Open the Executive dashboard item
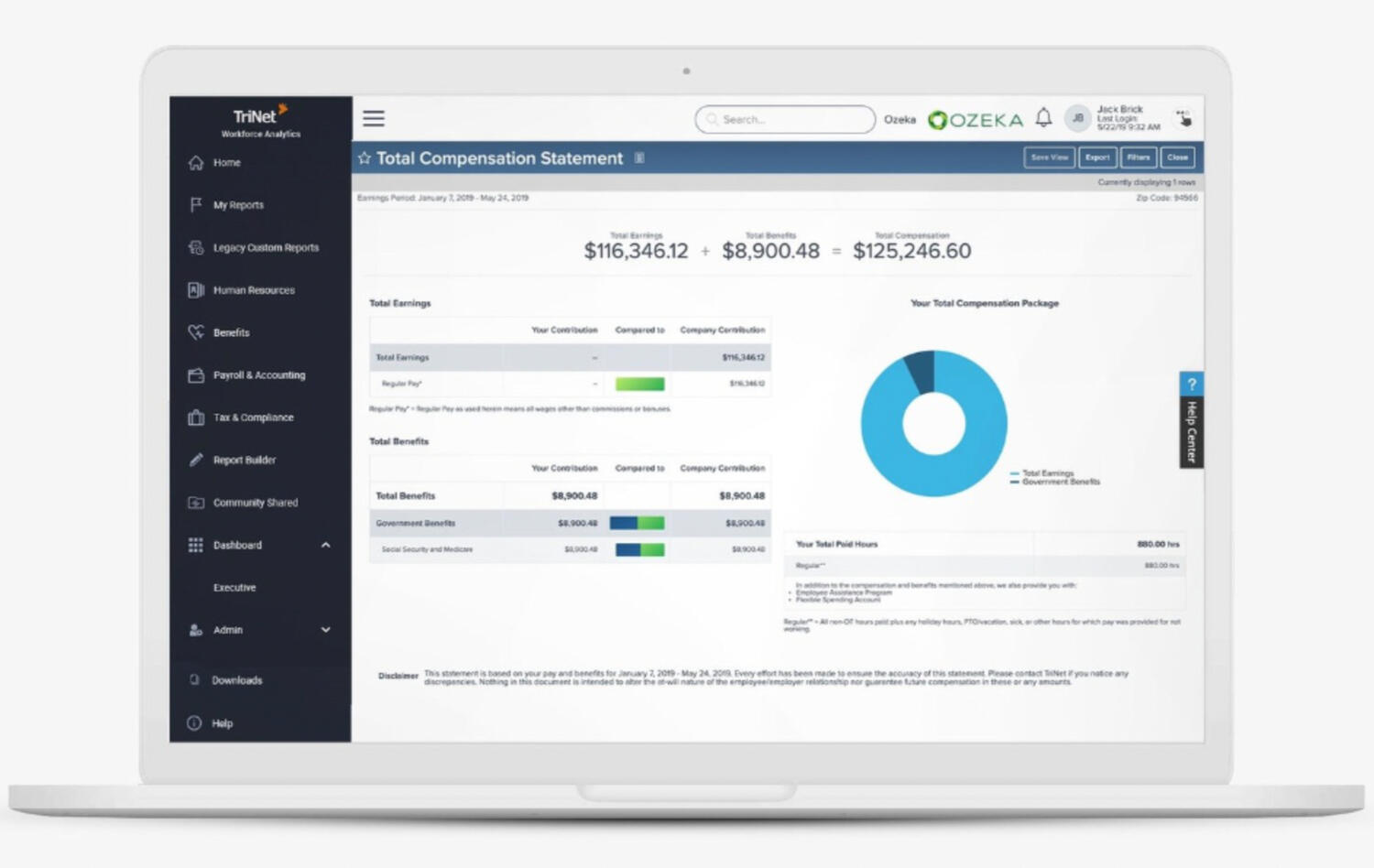Screen dimensions: 1374x868 234,588
